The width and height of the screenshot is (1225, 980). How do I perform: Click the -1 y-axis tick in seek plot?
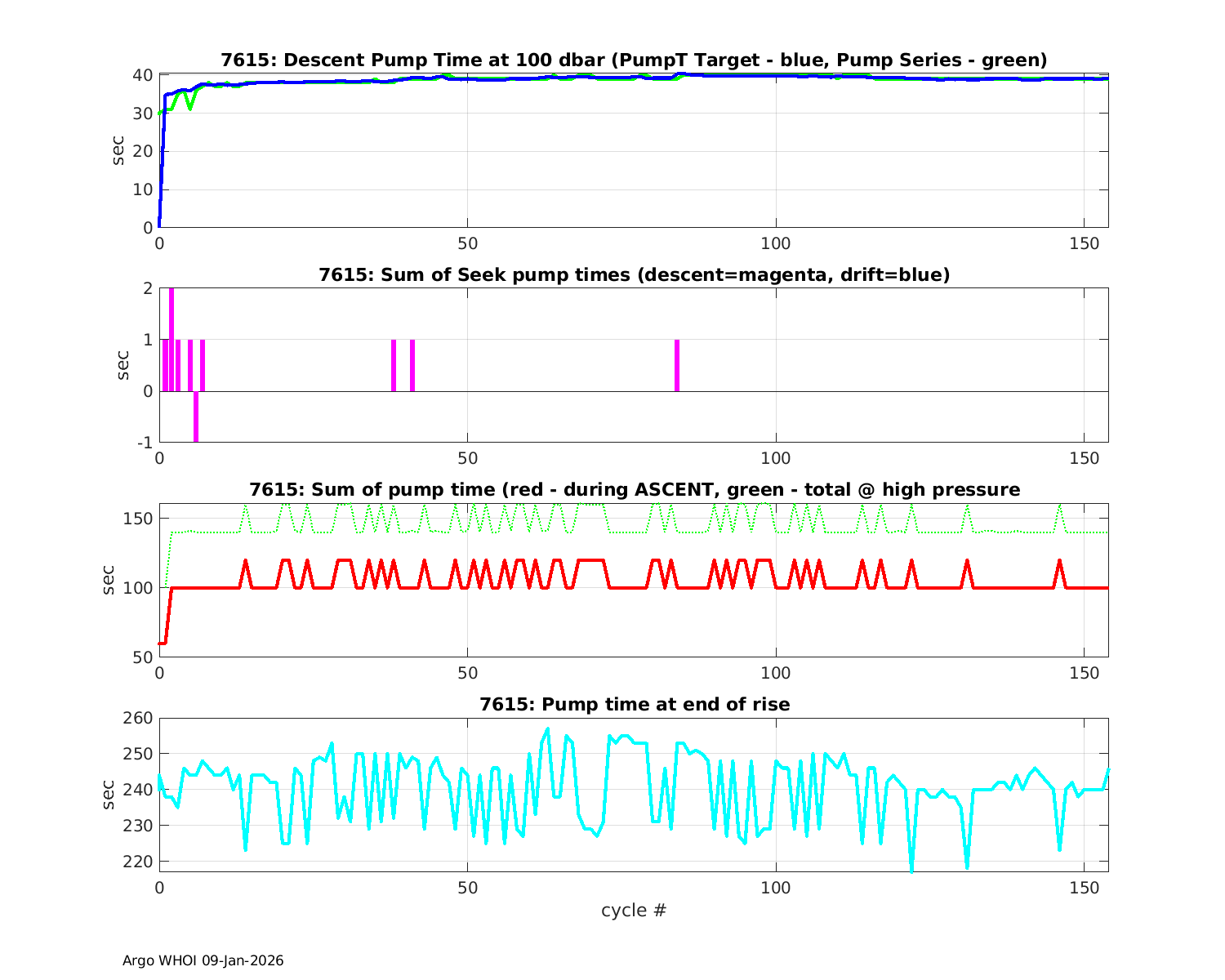(x=144, y=443)
